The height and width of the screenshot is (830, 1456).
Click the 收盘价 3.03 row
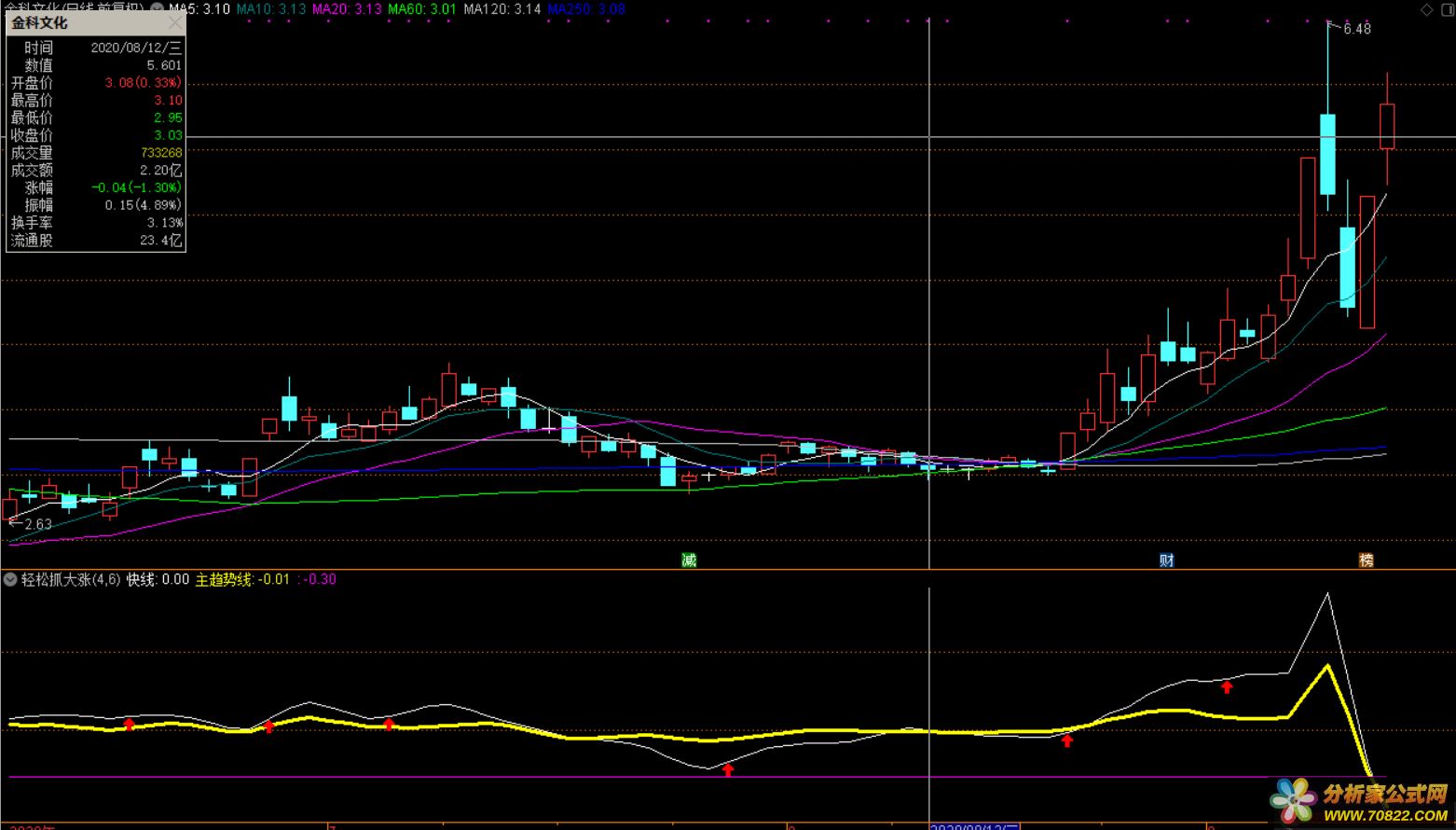(x=96, y=135)
